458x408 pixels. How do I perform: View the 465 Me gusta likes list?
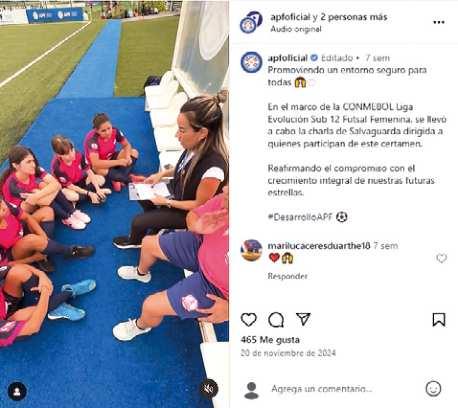(270, 340)
